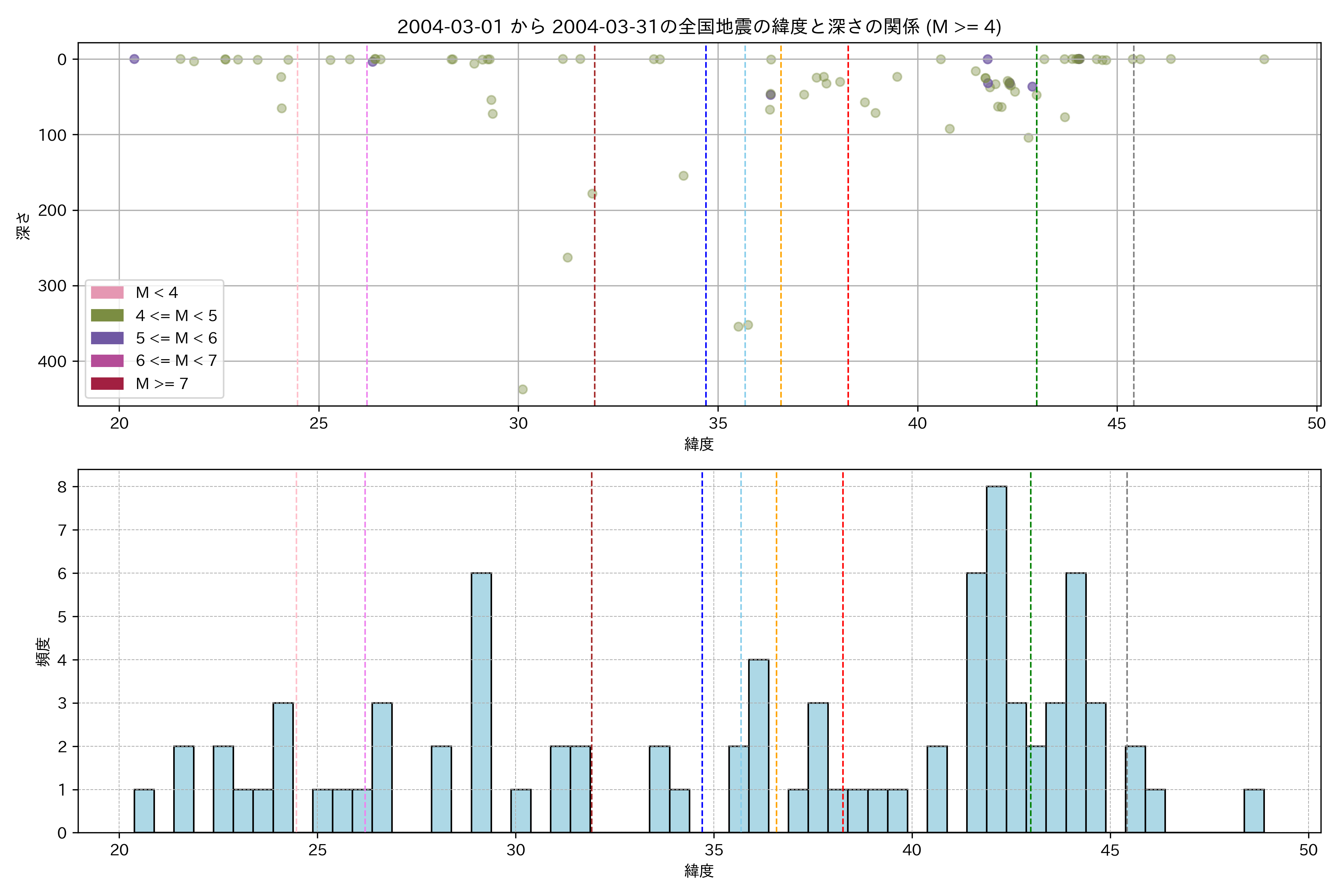The height and width of the screenshot is (896, 1344).
Task: Click the "M >= 7" legend text label
Action: pyautogui.click(x=162, y=383)
